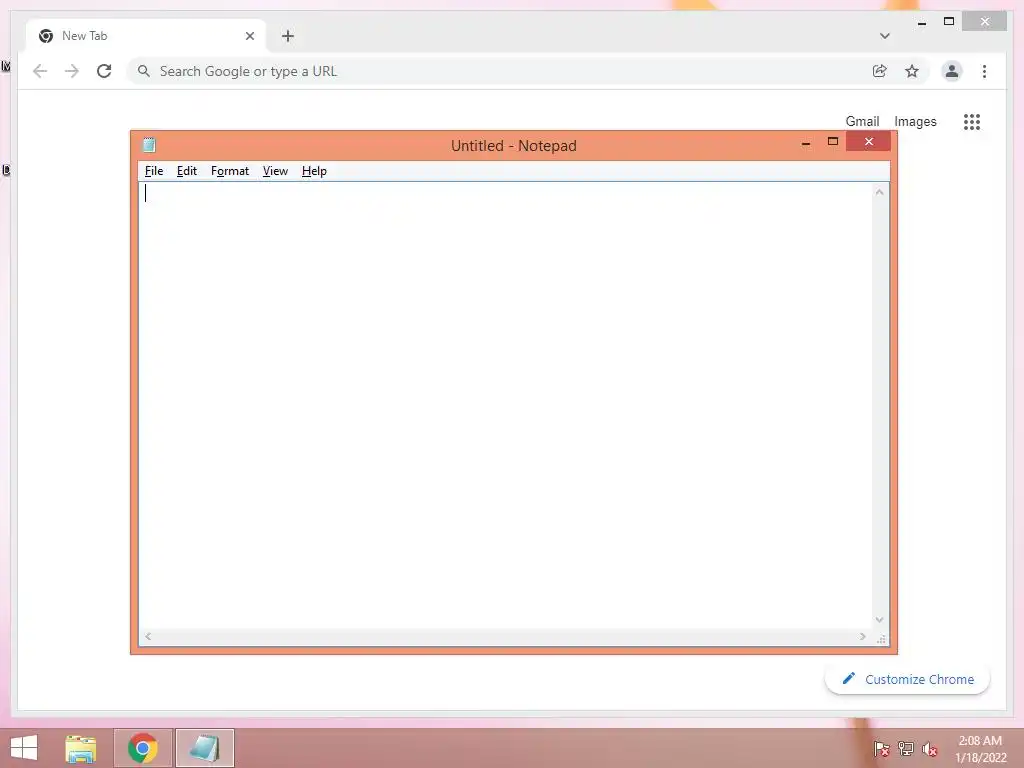Minimize the Notepad window

click(x=806, y=142)
